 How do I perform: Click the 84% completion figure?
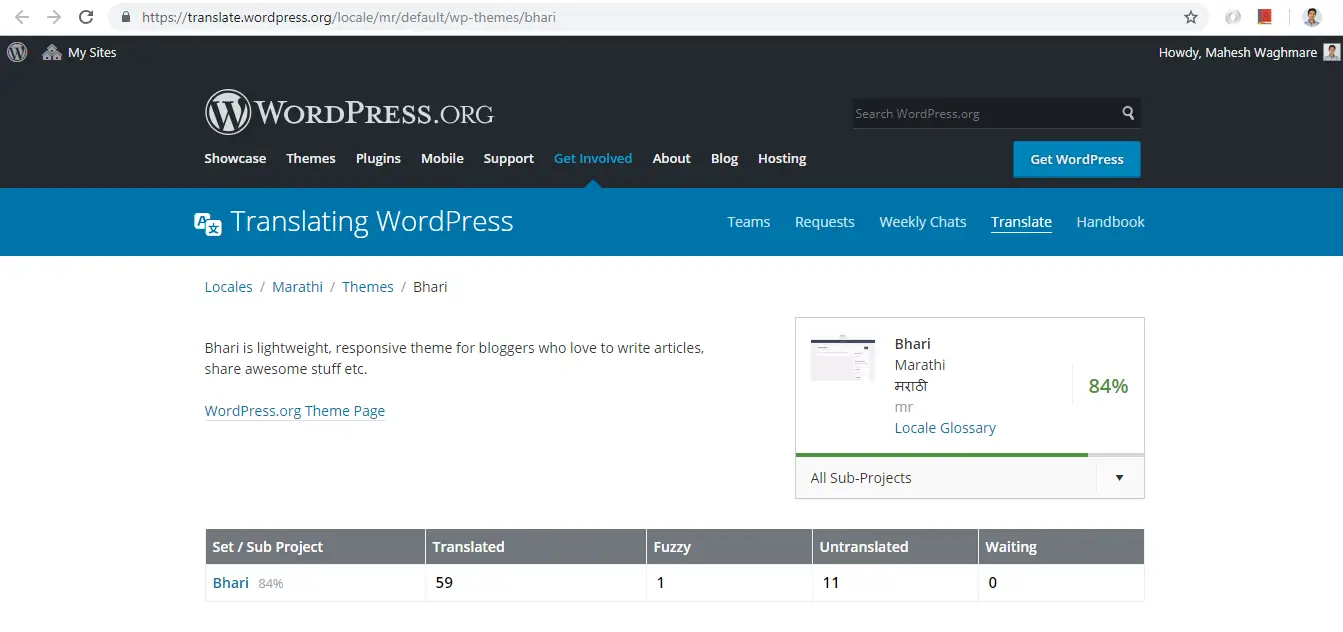pyautogui.click(x=1108, y=386)
